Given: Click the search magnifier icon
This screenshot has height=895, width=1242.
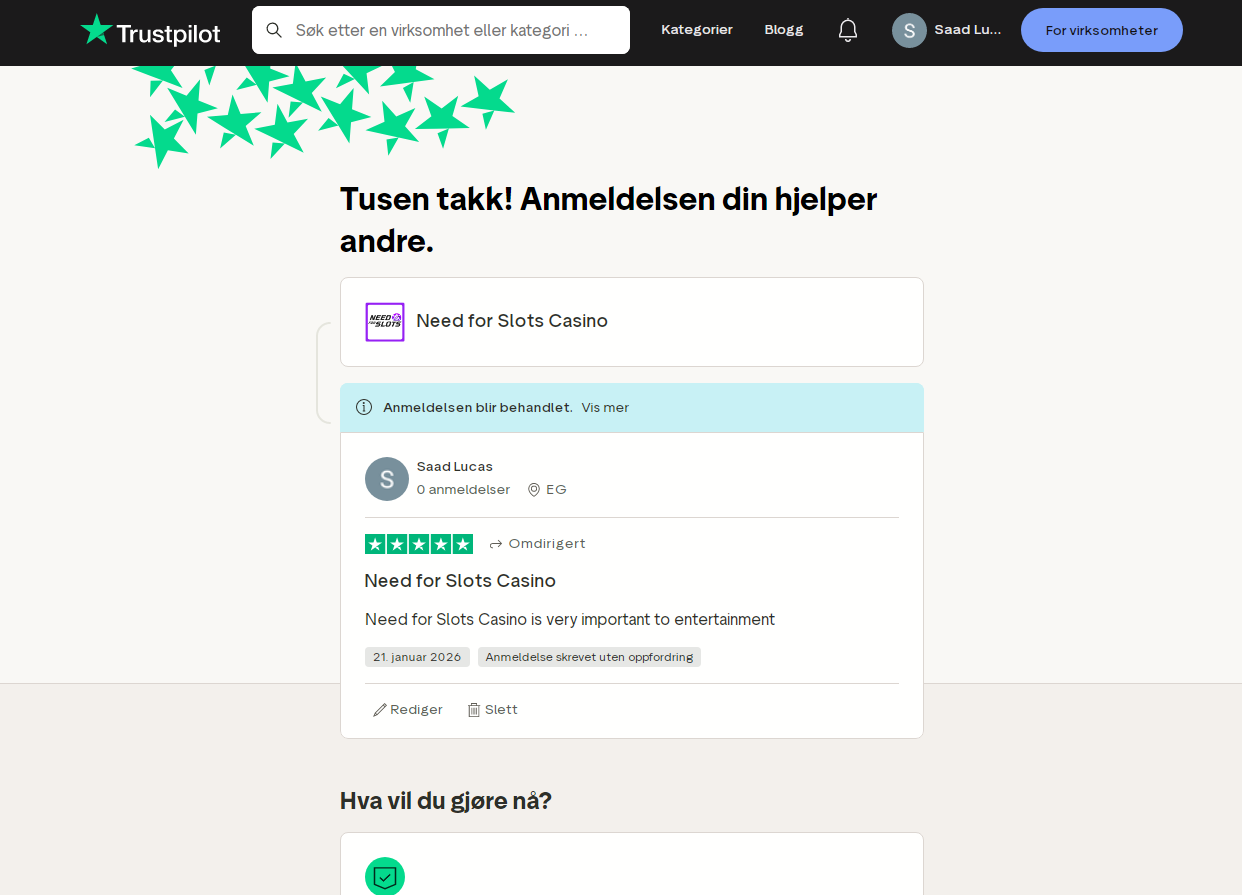Looking at the screenshot, I should [x=274, y=30].
